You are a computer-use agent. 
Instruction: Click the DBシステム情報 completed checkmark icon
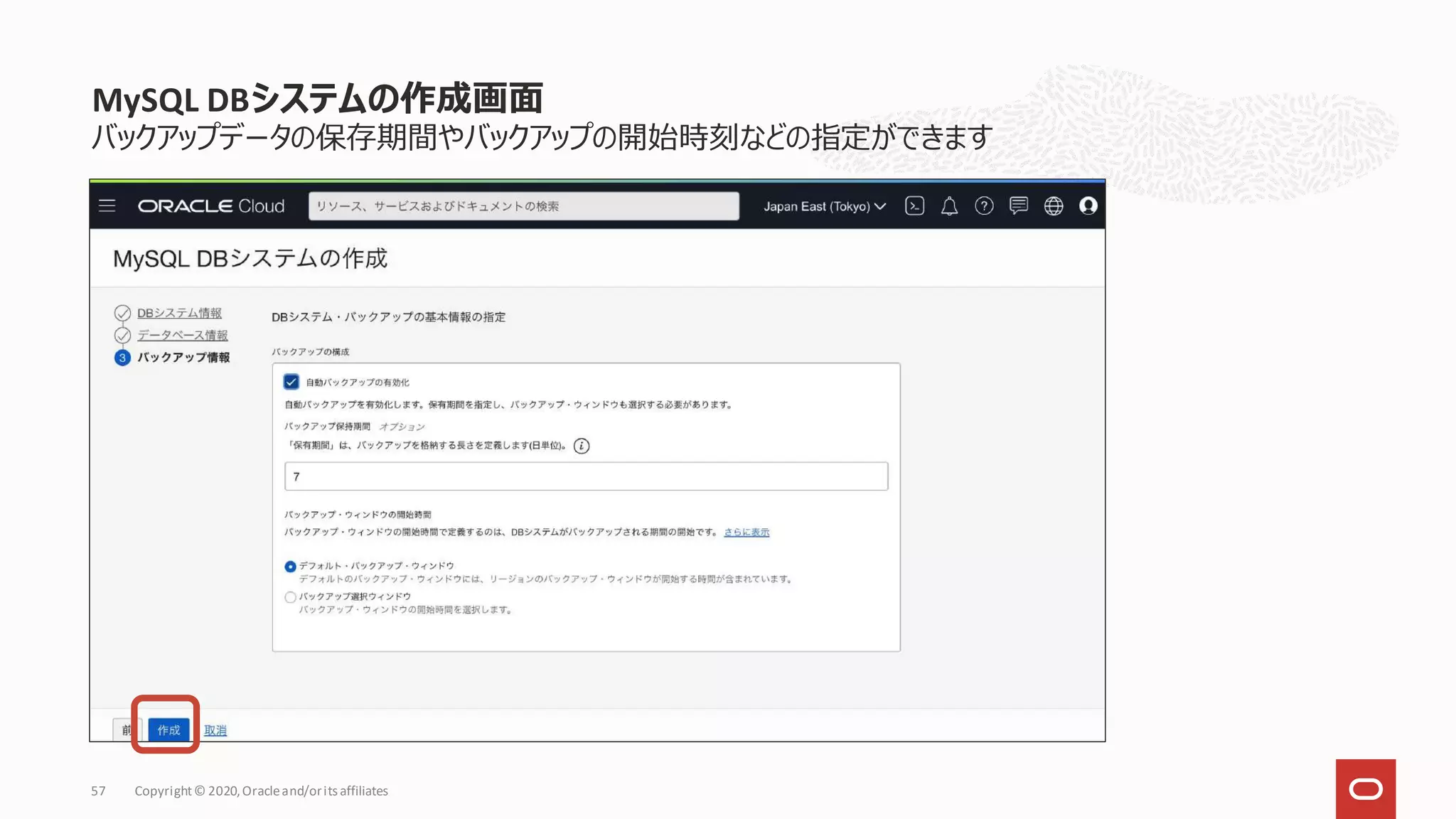pos(122,313)
